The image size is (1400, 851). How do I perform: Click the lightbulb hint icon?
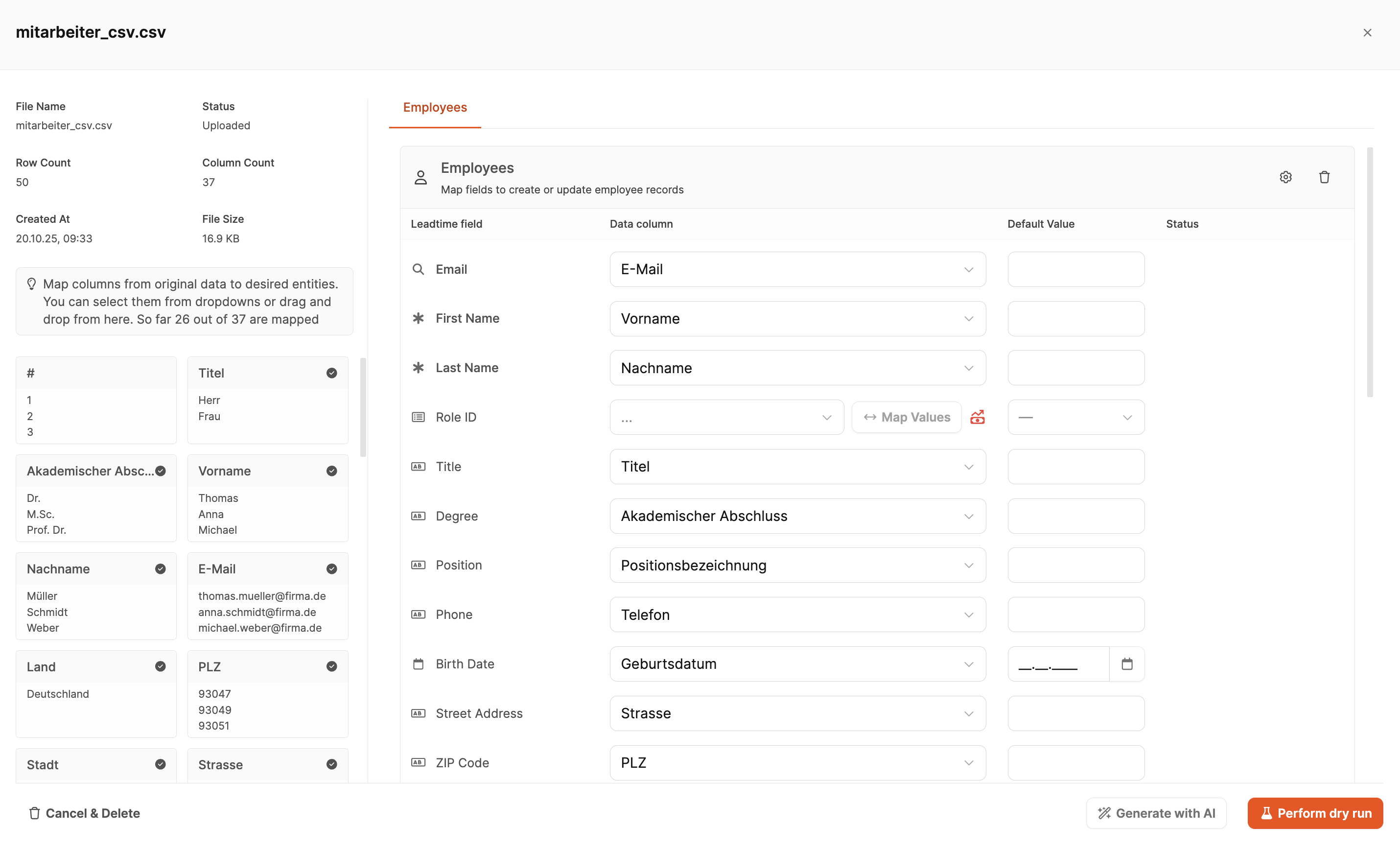32,284
